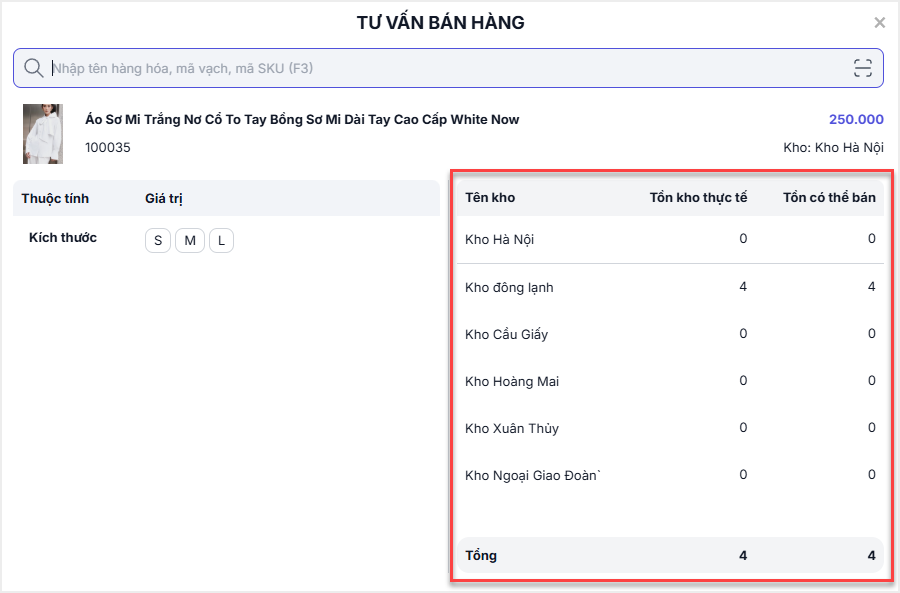This screenshot has height=593, width=900.
Task: Click the Tồn có thể bán header
Action: tap(829, 197)
